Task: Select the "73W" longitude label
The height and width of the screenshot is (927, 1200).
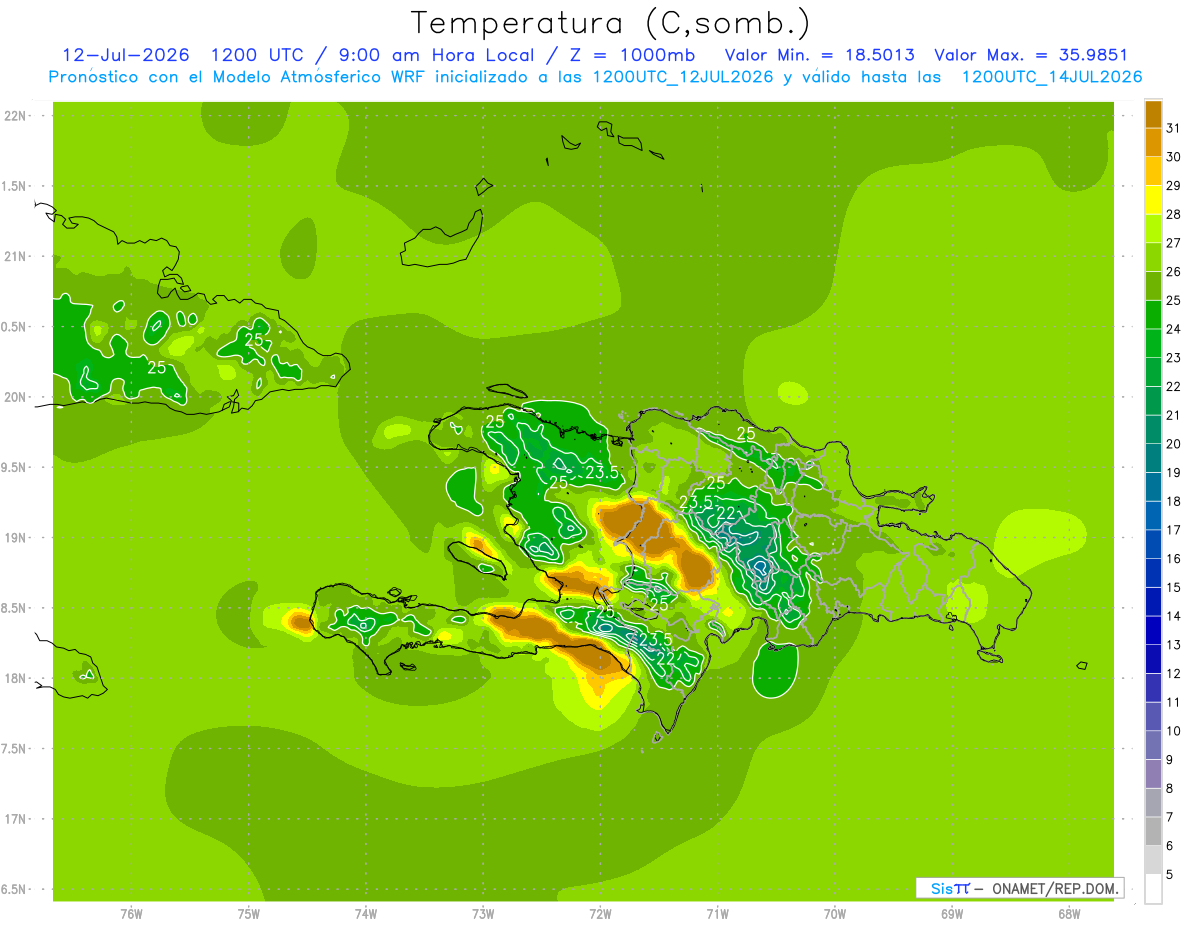Action: pyautogui.click(x=483, y=914)
